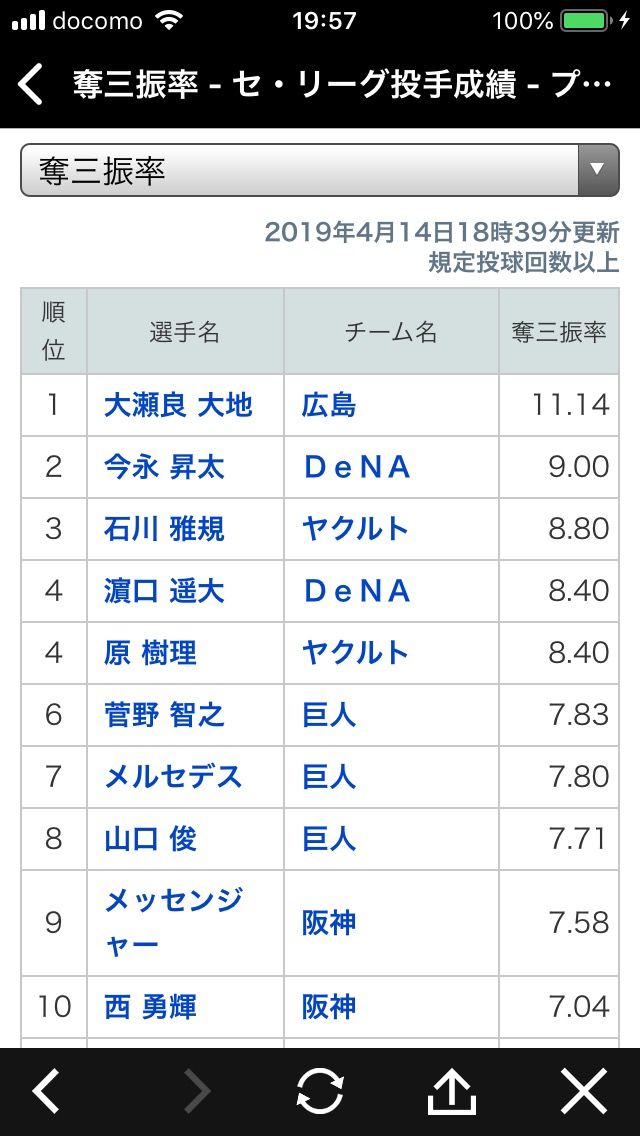640x1136 pixels.
Task: Open the share sheet icon
Action: click(x=452, y=1091)
